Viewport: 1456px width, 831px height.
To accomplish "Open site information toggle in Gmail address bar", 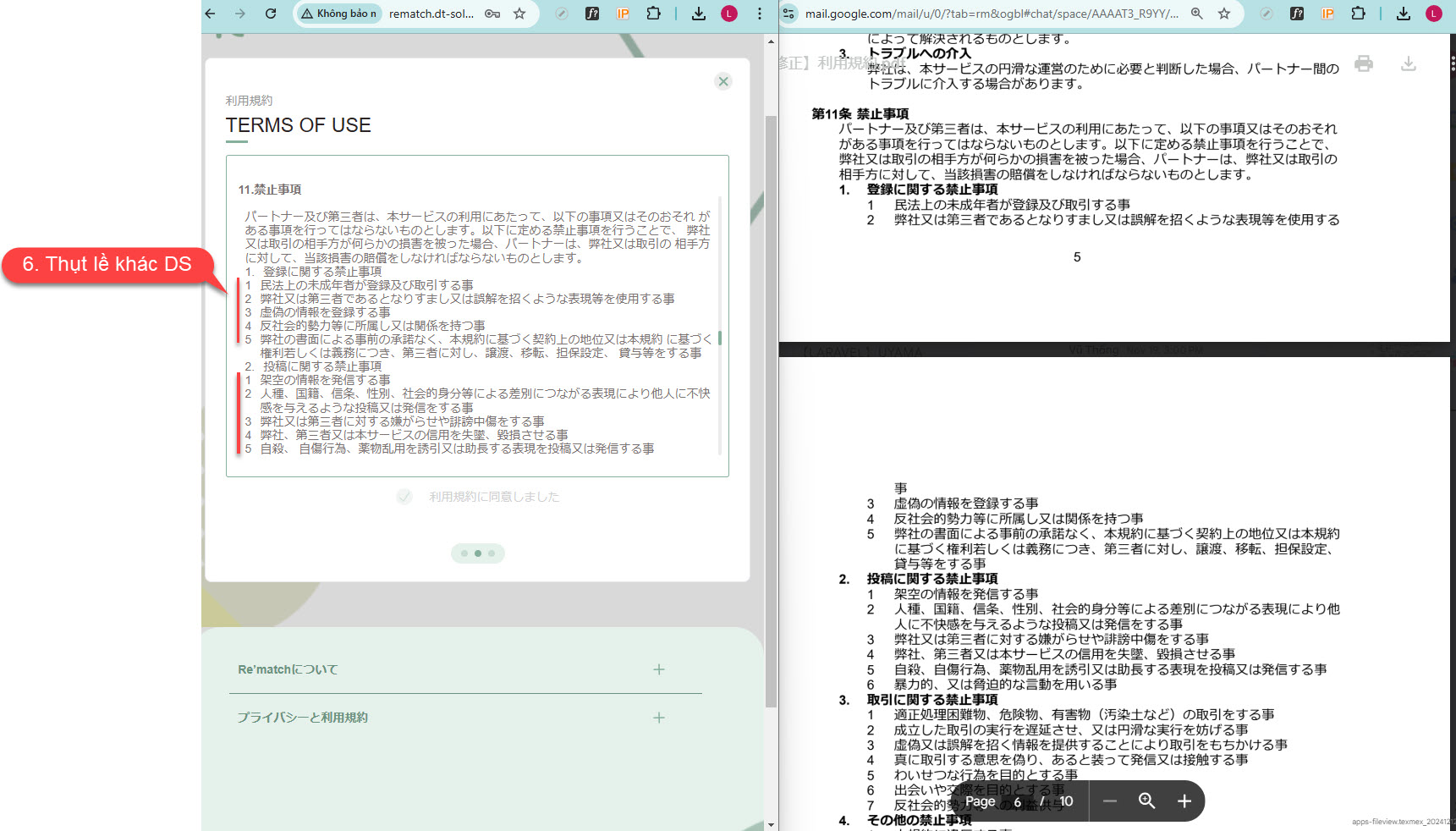I will click(788, 14).
